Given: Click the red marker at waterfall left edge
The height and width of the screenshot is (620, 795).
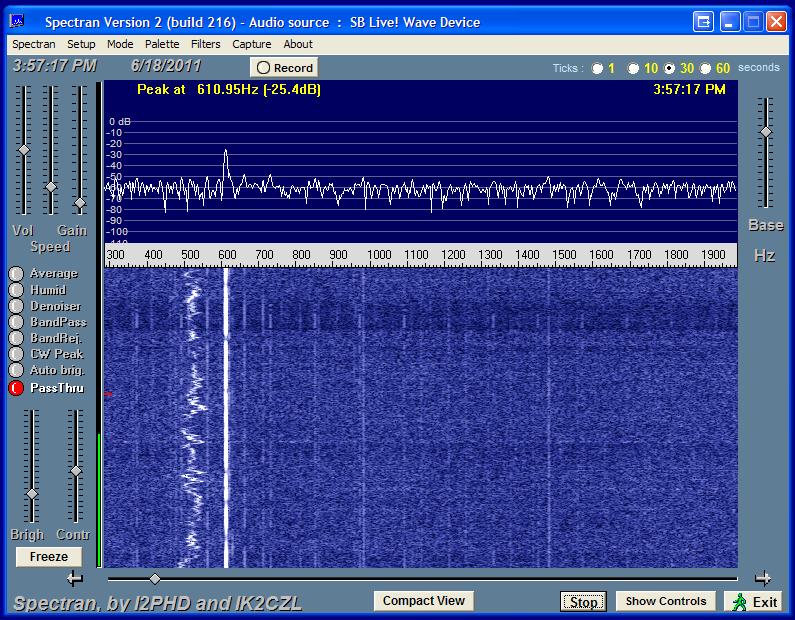Looking at the screenshot, I should (108, 393).
